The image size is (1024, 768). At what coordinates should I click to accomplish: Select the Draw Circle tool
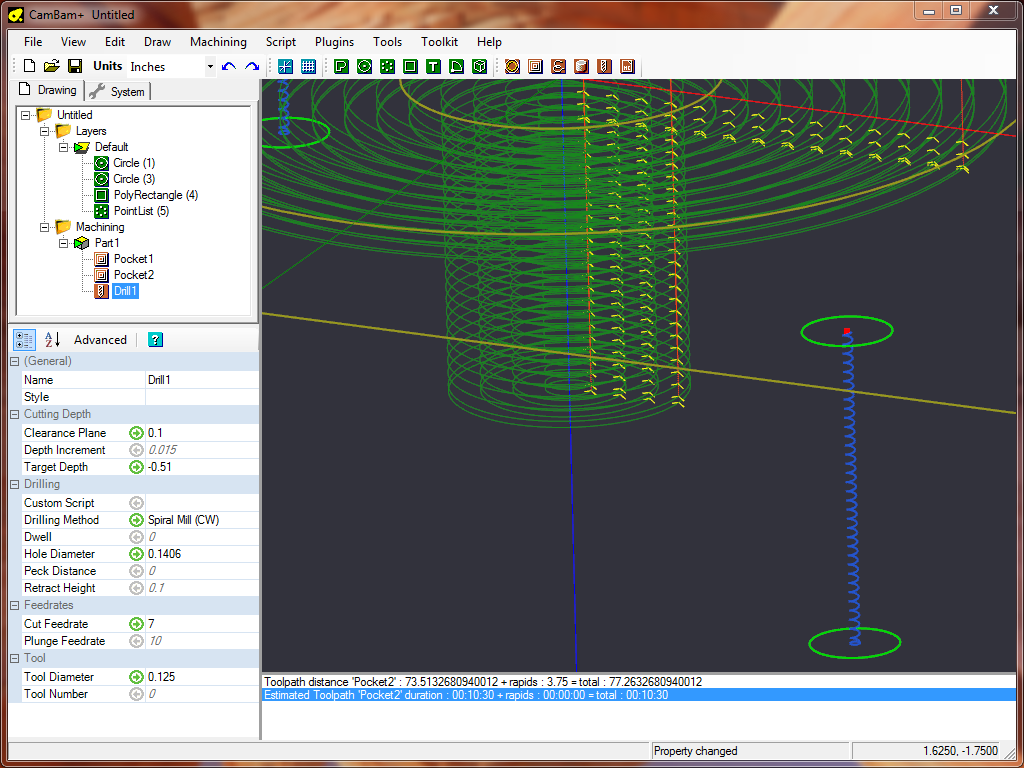coord(364,66)
